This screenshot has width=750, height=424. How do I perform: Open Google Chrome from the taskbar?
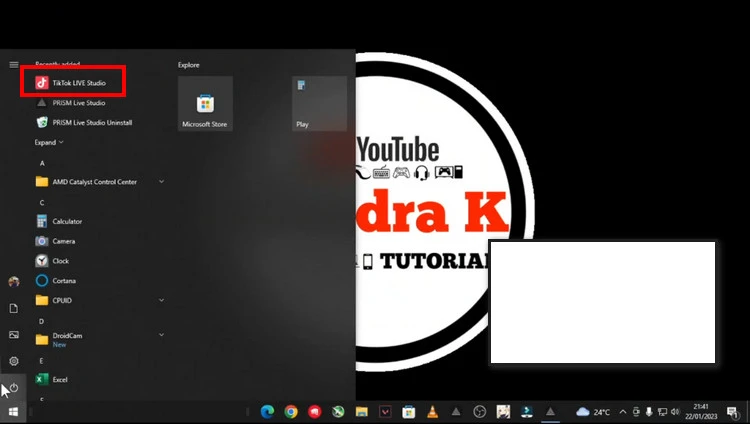(291, 412)
